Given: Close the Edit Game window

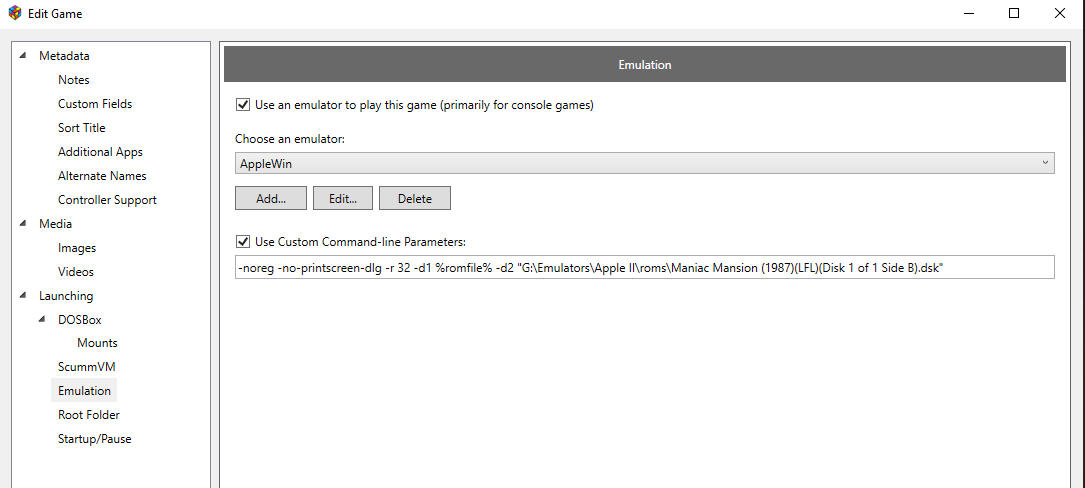Looking at the screenshot, I should (x=1059, y=13).
